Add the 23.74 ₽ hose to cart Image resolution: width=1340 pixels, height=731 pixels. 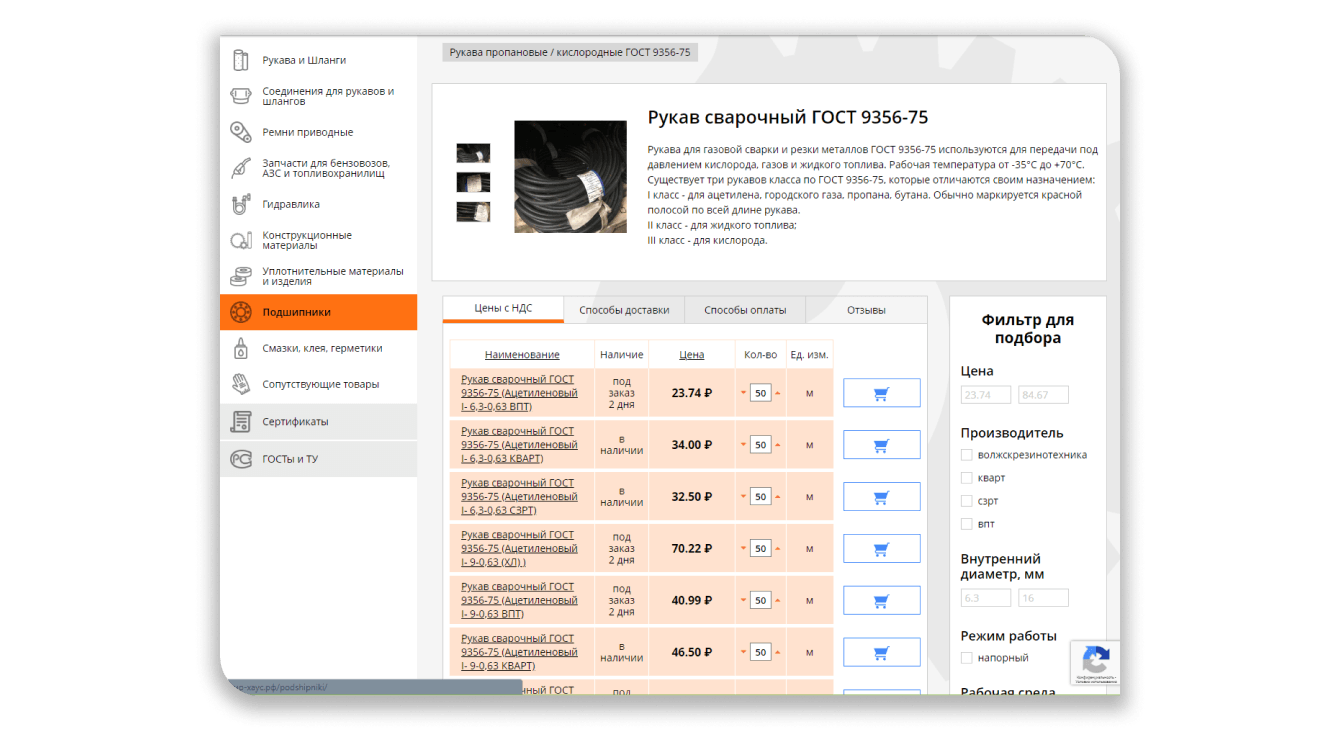881,393
